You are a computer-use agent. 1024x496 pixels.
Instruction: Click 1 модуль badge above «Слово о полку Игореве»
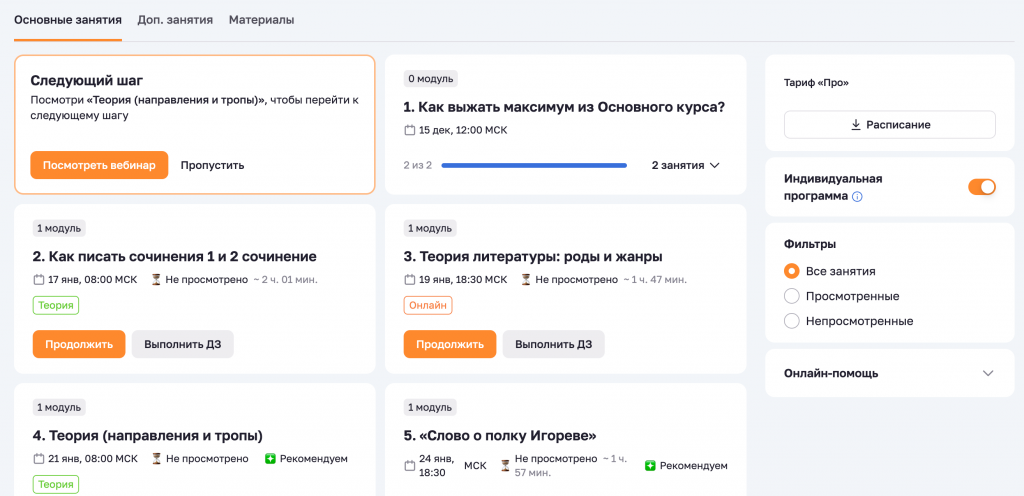point(430,407)
